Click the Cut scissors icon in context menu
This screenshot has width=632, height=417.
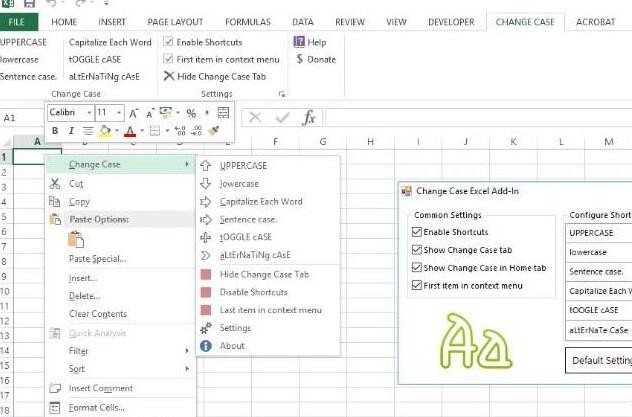[x=54, y=184]
